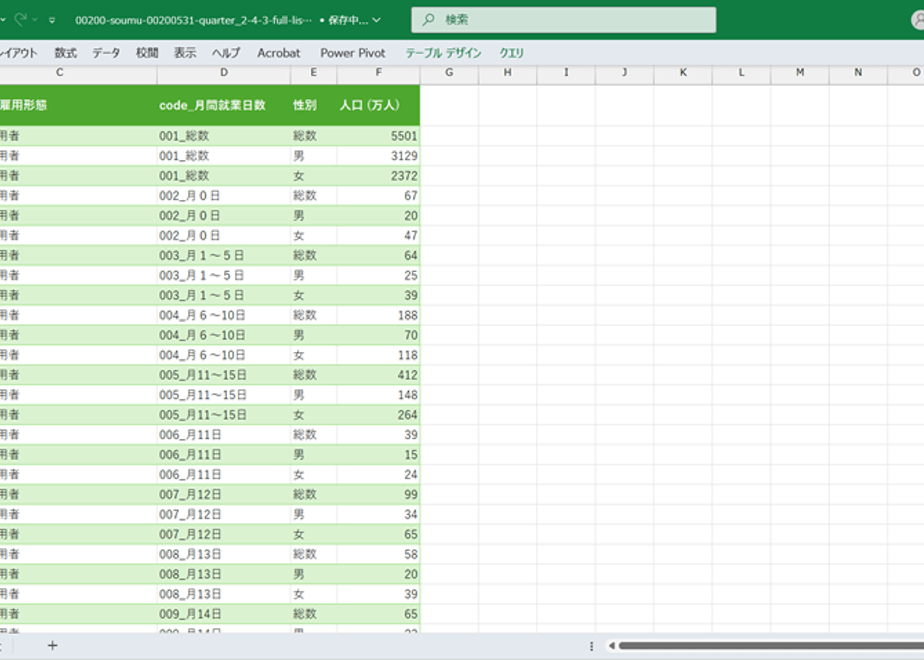Click the redo arrow in the title bar
The image size is (924, 660).
[x=19, y=19]
